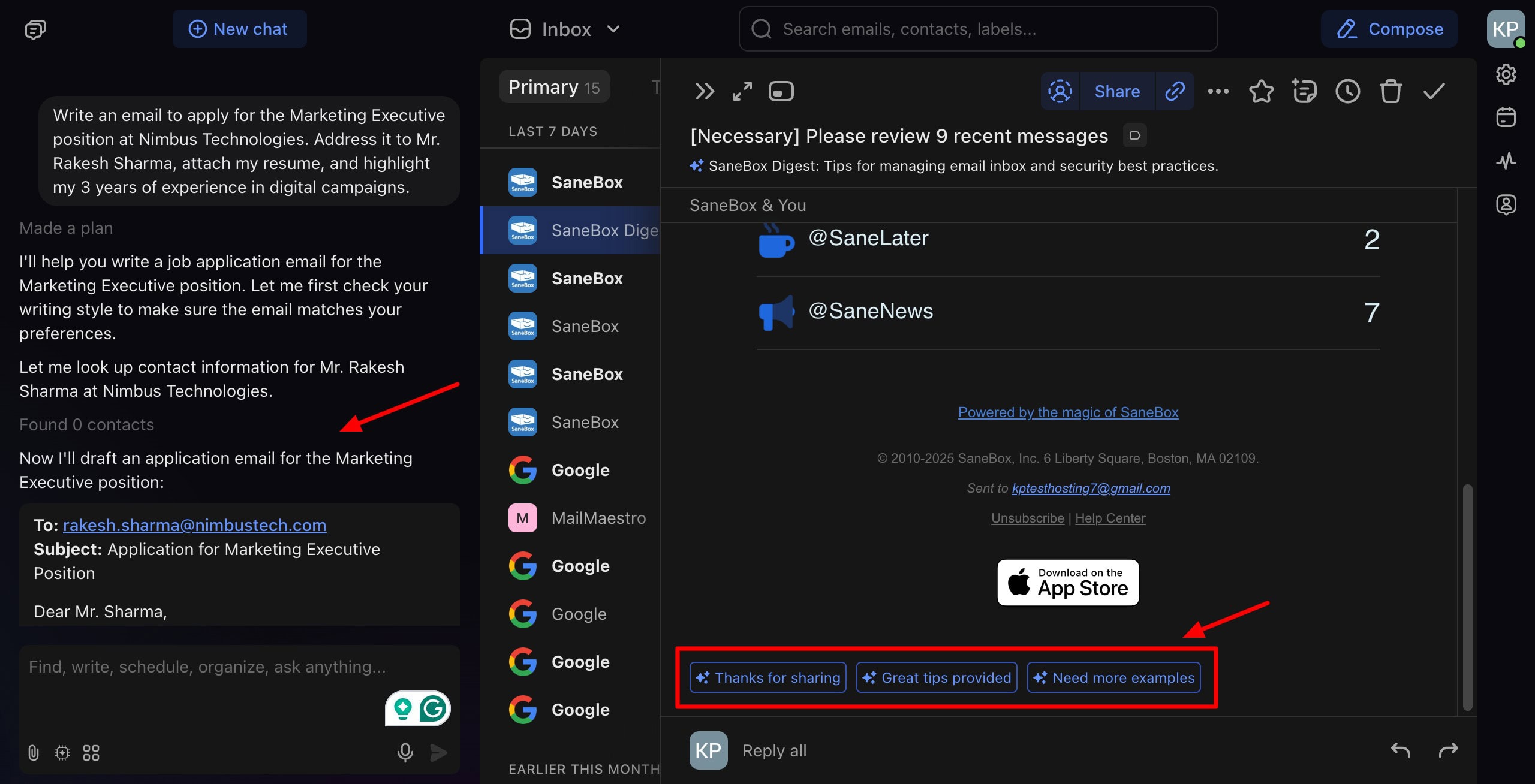Click the microphone icon in chat input
This screenshot has height=784, width=1535.
(x=405, y=752)
